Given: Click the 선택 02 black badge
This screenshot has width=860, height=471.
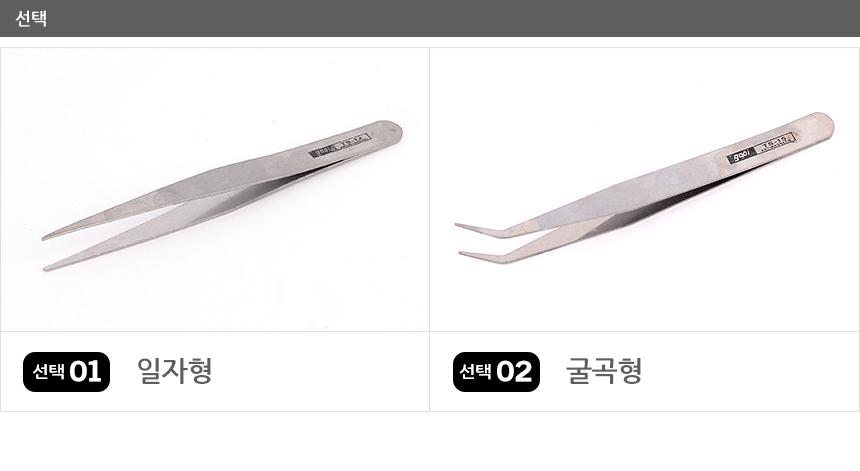Looking at the screenshot, I should (x=496, y=372).
